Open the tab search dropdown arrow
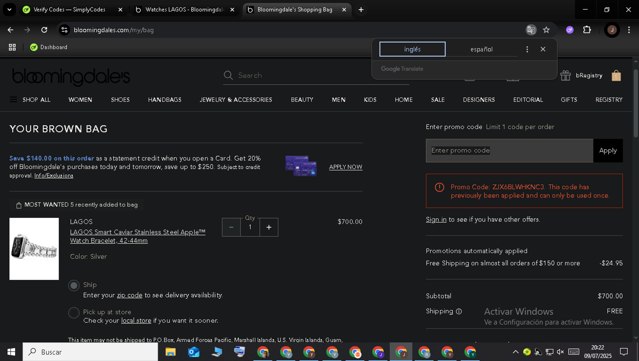This screenshot has height=361, width=639. (x=9, y=9)
